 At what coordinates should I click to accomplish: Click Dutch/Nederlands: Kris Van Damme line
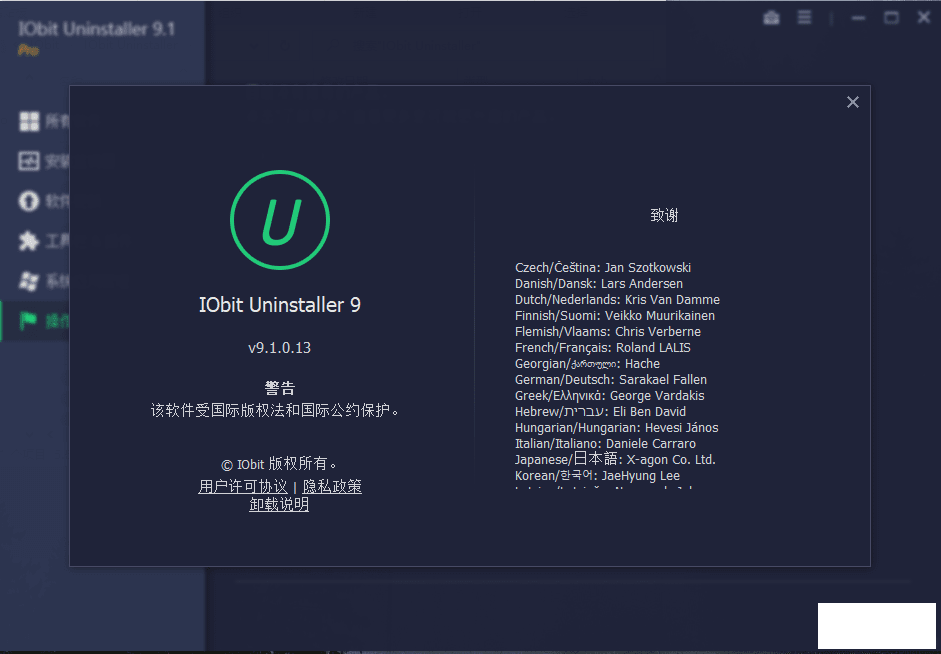pyautogui.click(x=617, y=299)
